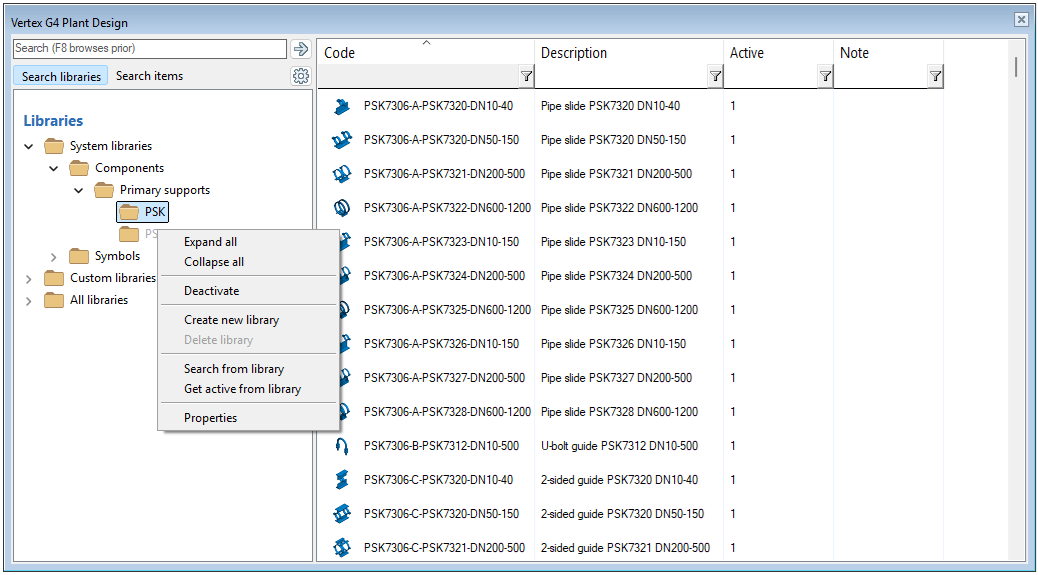The width and height of the screenshot is (1038, 575).
Task: Expand the Custom libraries node
Action: pos(28,279)
